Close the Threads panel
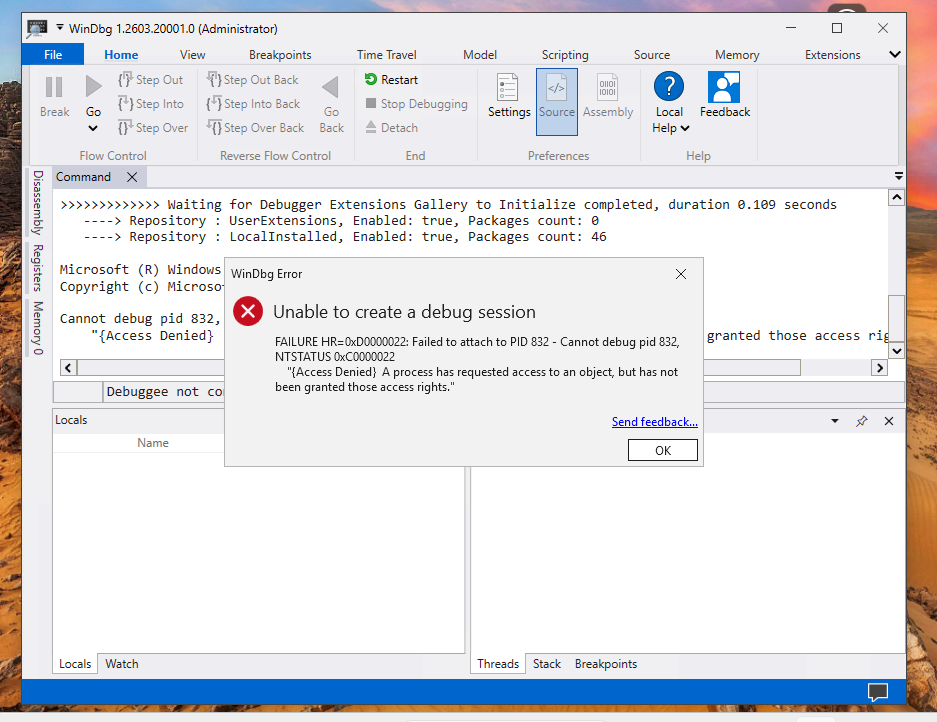This screenshot has width=937, height=722. point(889,421)
